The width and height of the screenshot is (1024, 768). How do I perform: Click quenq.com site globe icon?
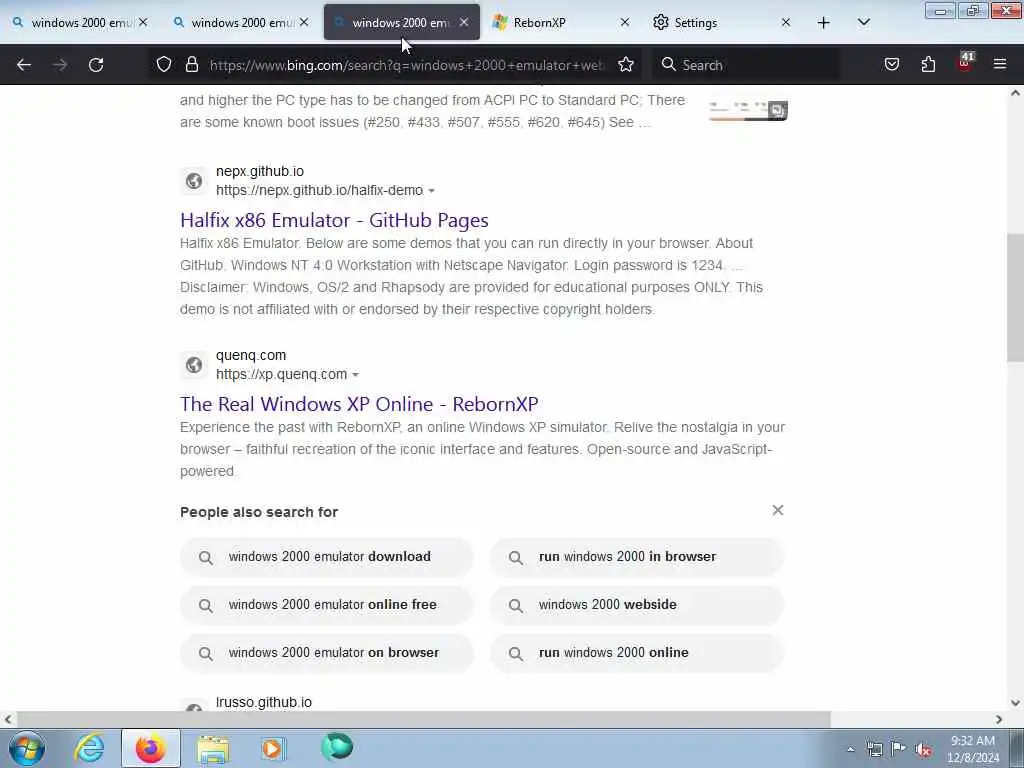(194, 365)
